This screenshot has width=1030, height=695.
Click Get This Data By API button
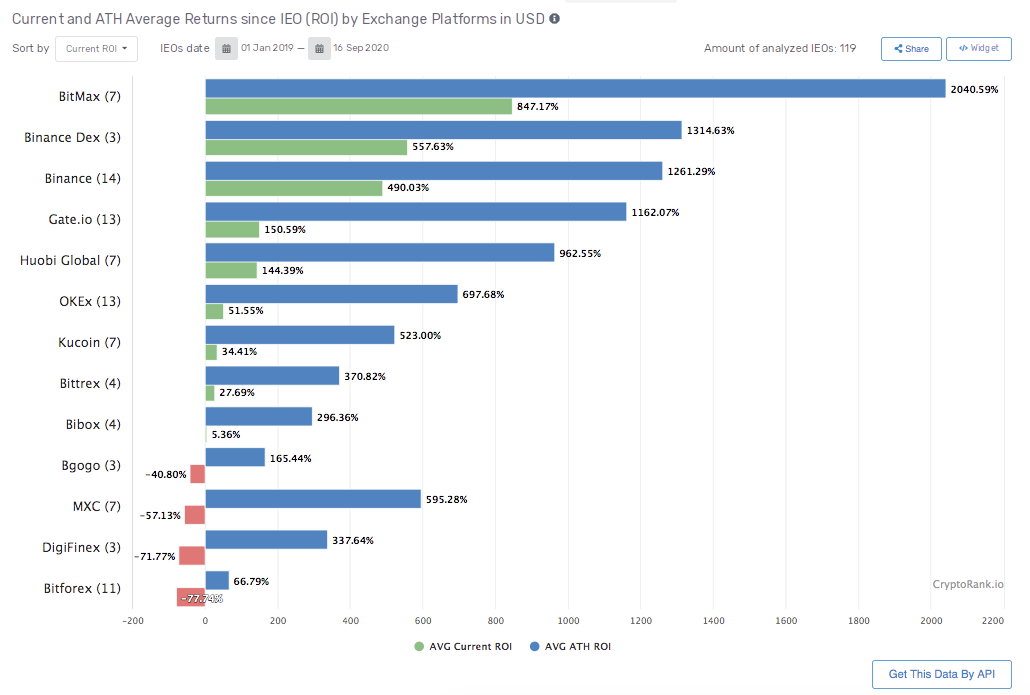(942, 674)
